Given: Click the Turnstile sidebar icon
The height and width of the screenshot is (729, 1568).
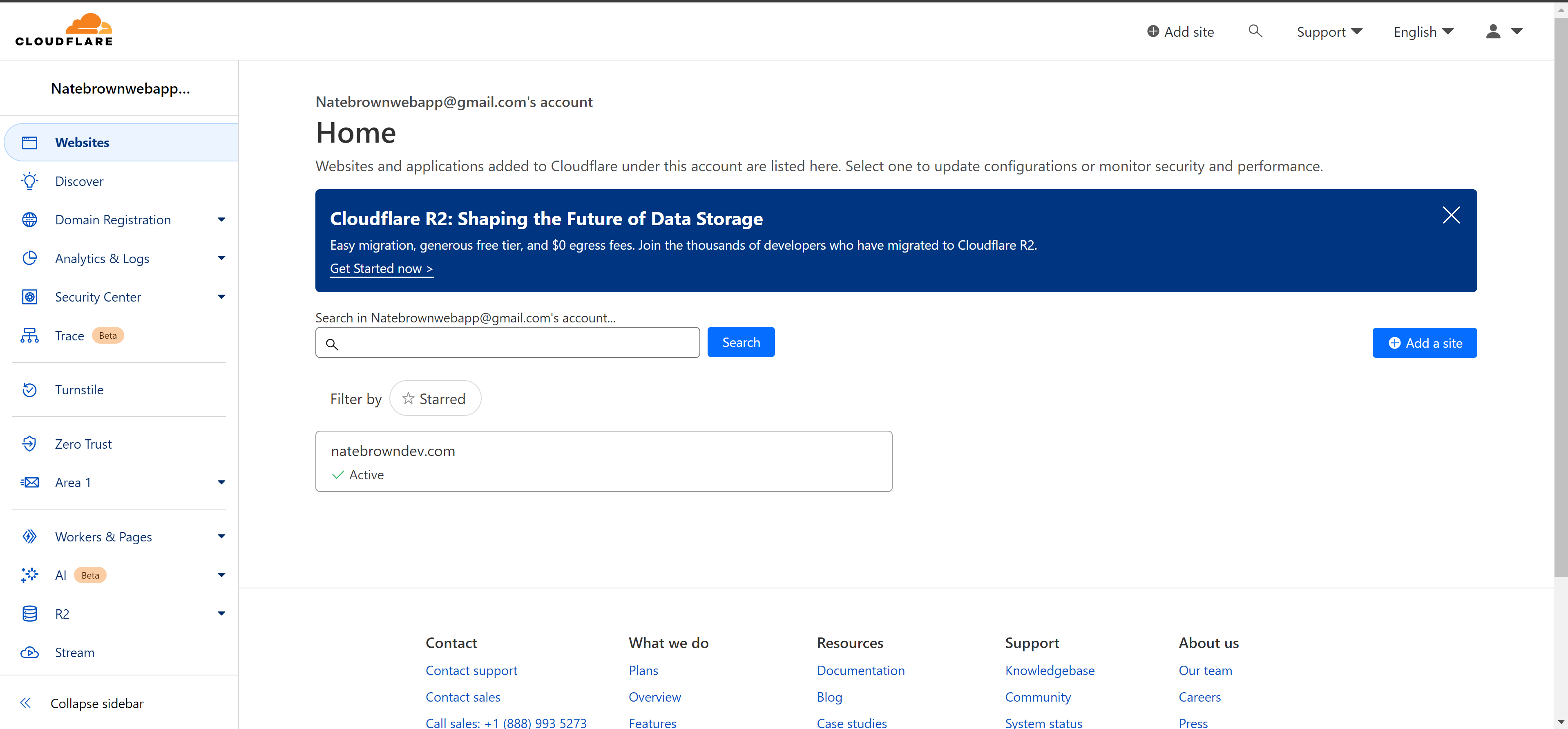Looking at the screenshot, I should (x=29, y=388).
